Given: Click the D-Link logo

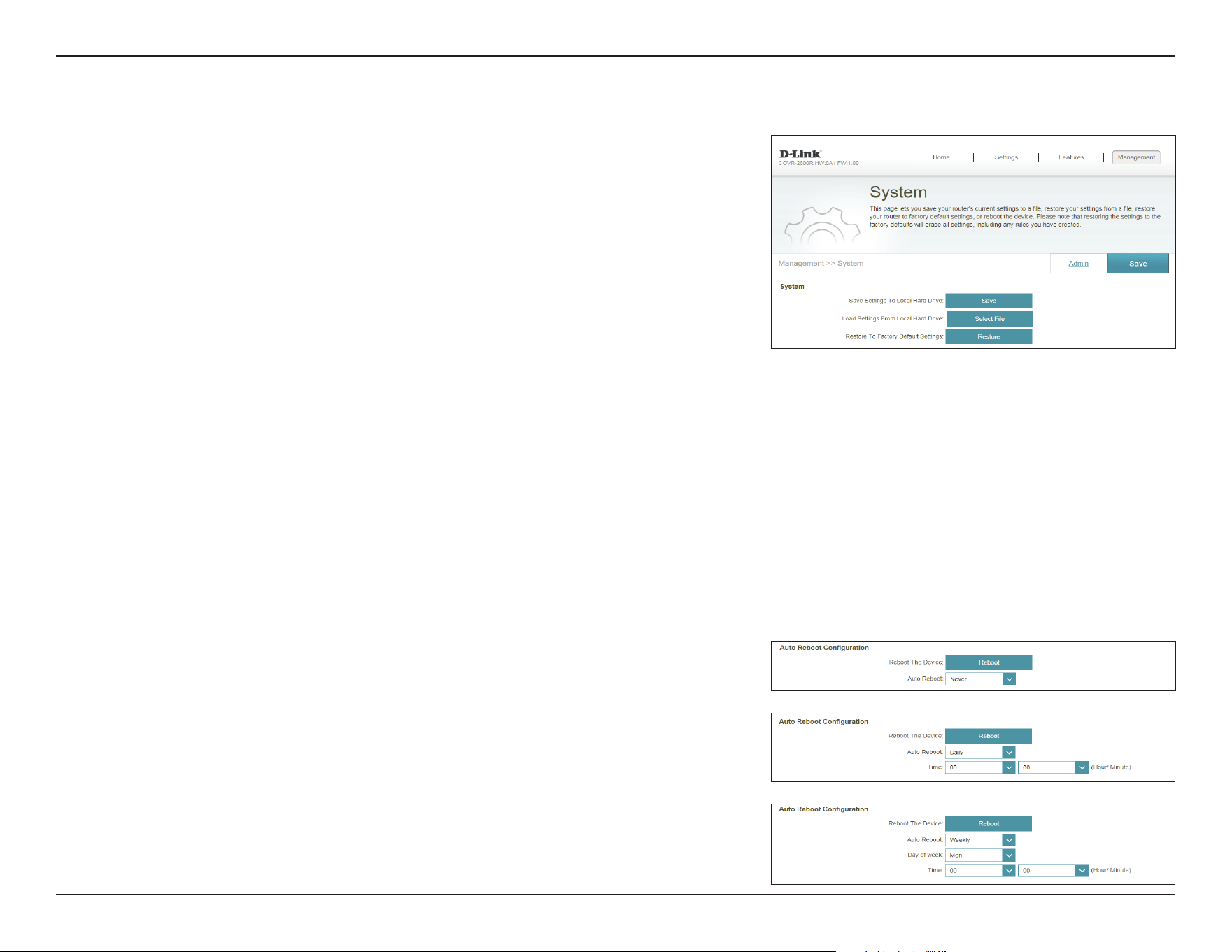Looking at the screenshot, I should coord(800,154).
